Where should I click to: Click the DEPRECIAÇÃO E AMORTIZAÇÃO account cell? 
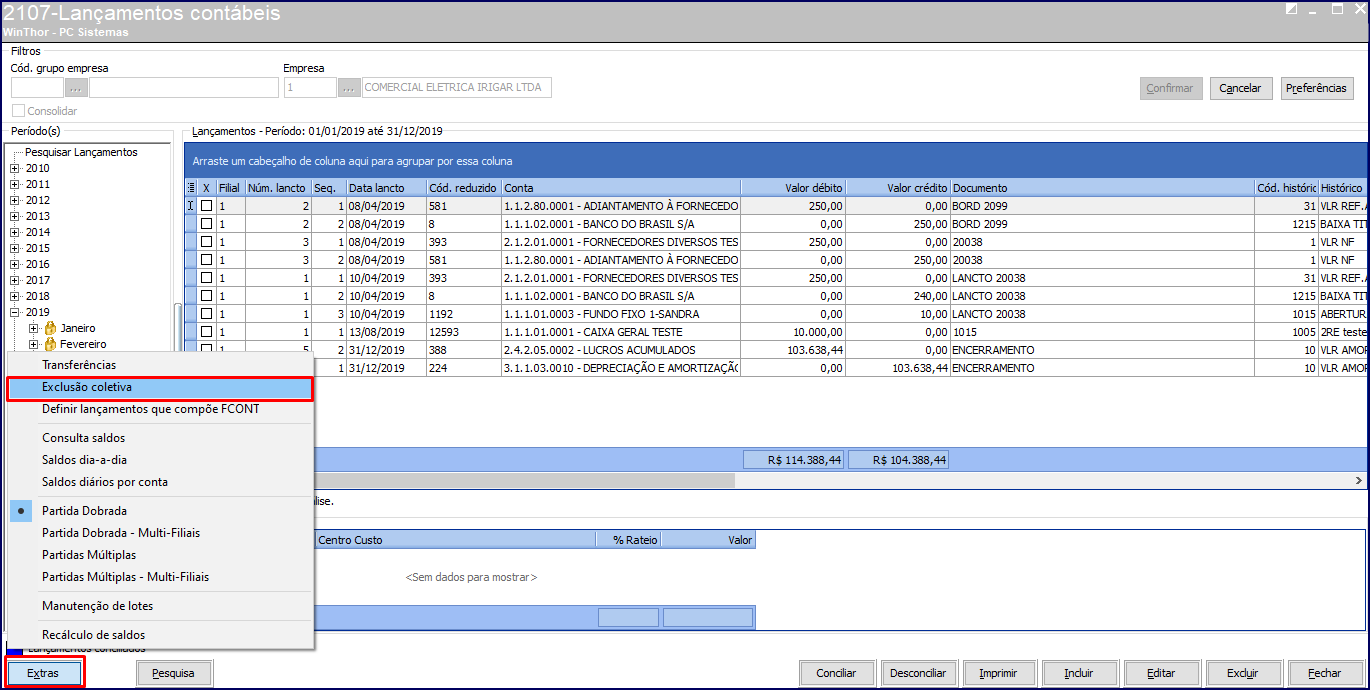pyautogui.click(x=621, y=368)
